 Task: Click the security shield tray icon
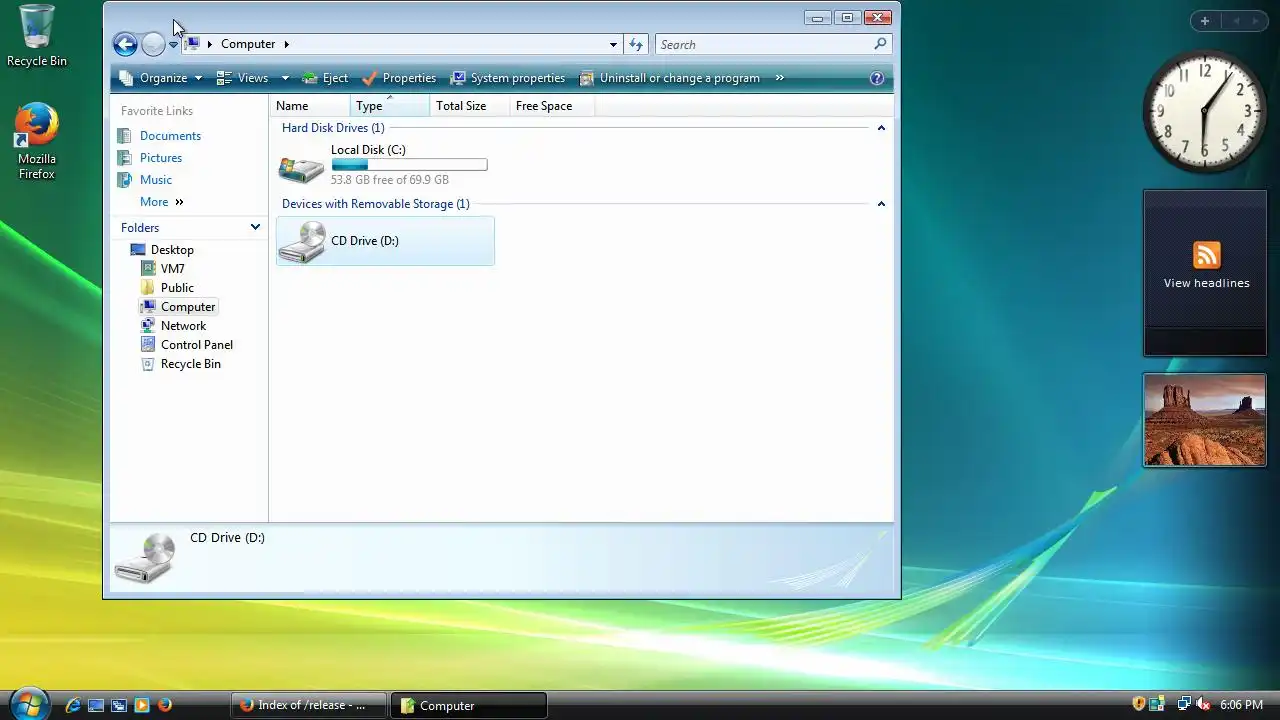click(1139, 705)
